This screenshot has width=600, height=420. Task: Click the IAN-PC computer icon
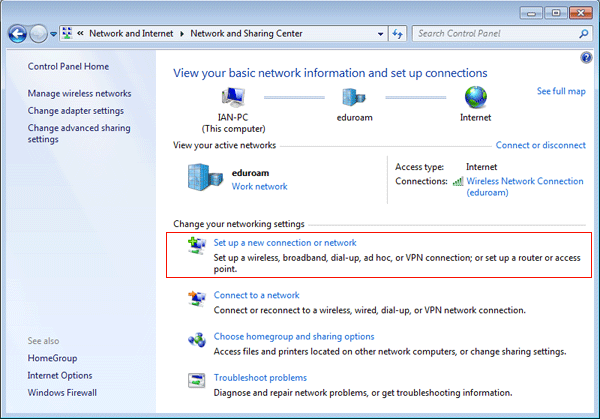point(232,97)
